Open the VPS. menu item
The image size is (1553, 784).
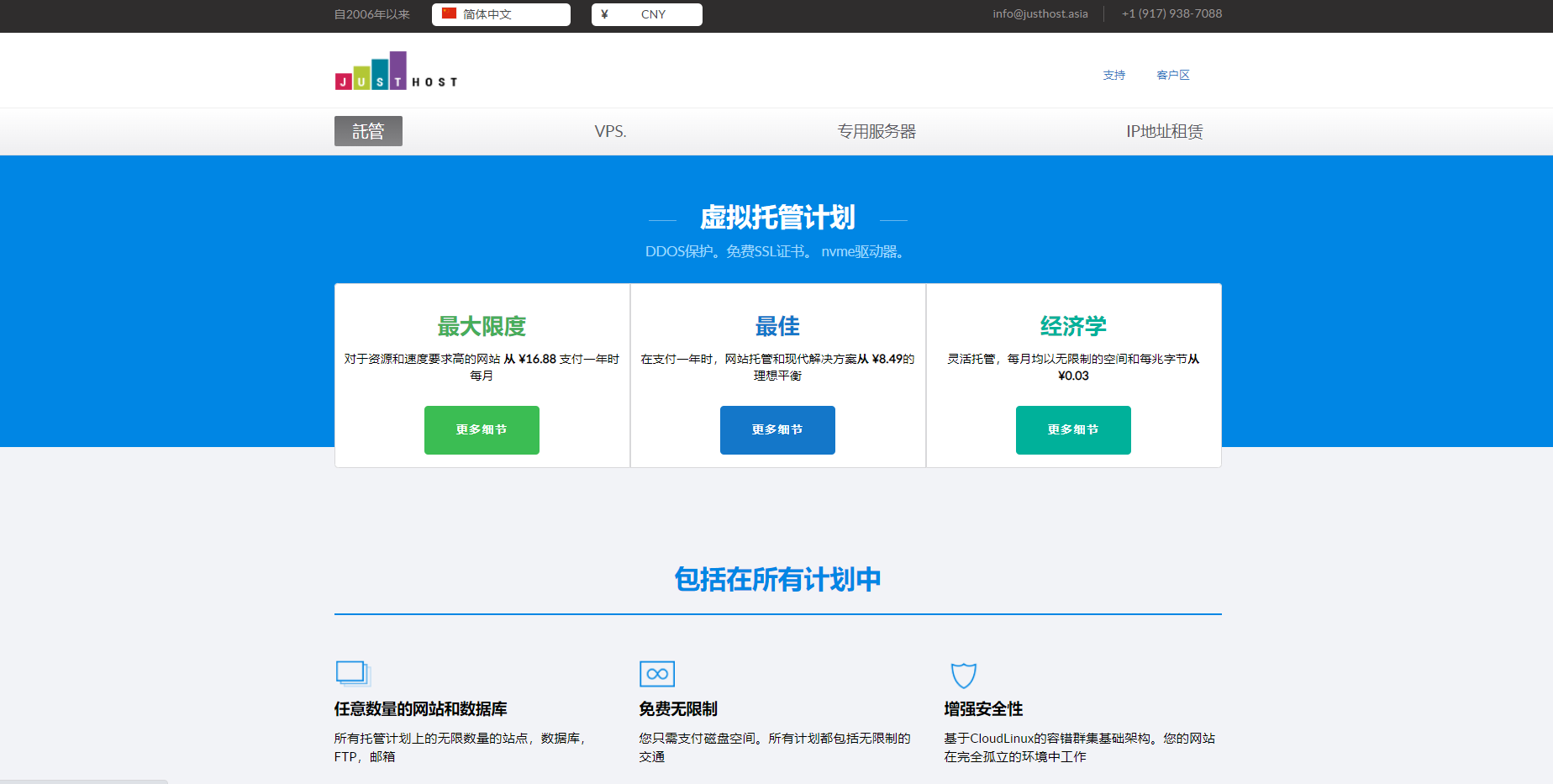point(610,131)
